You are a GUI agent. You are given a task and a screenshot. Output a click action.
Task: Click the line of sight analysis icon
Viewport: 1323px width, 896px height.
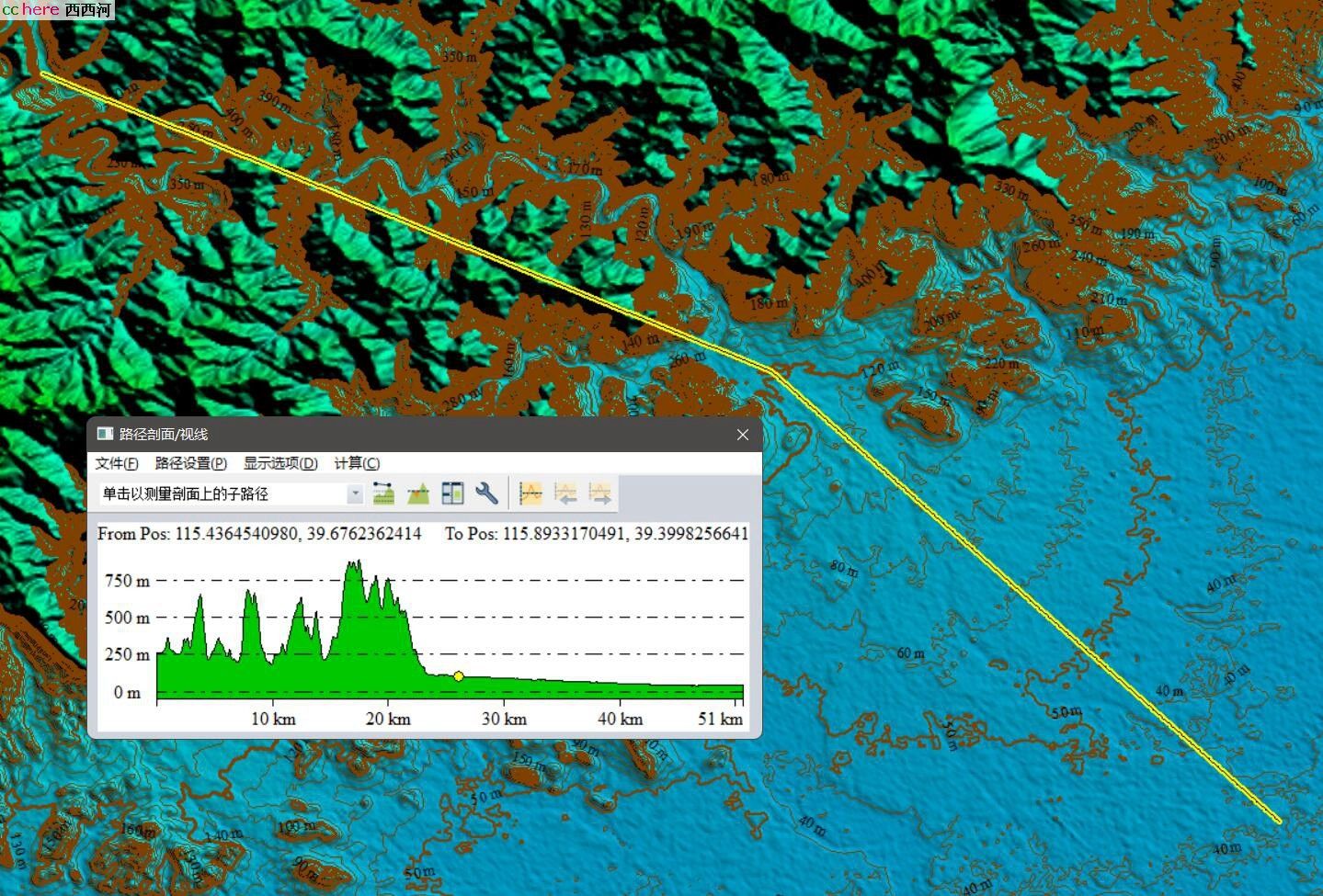point(383,493)
